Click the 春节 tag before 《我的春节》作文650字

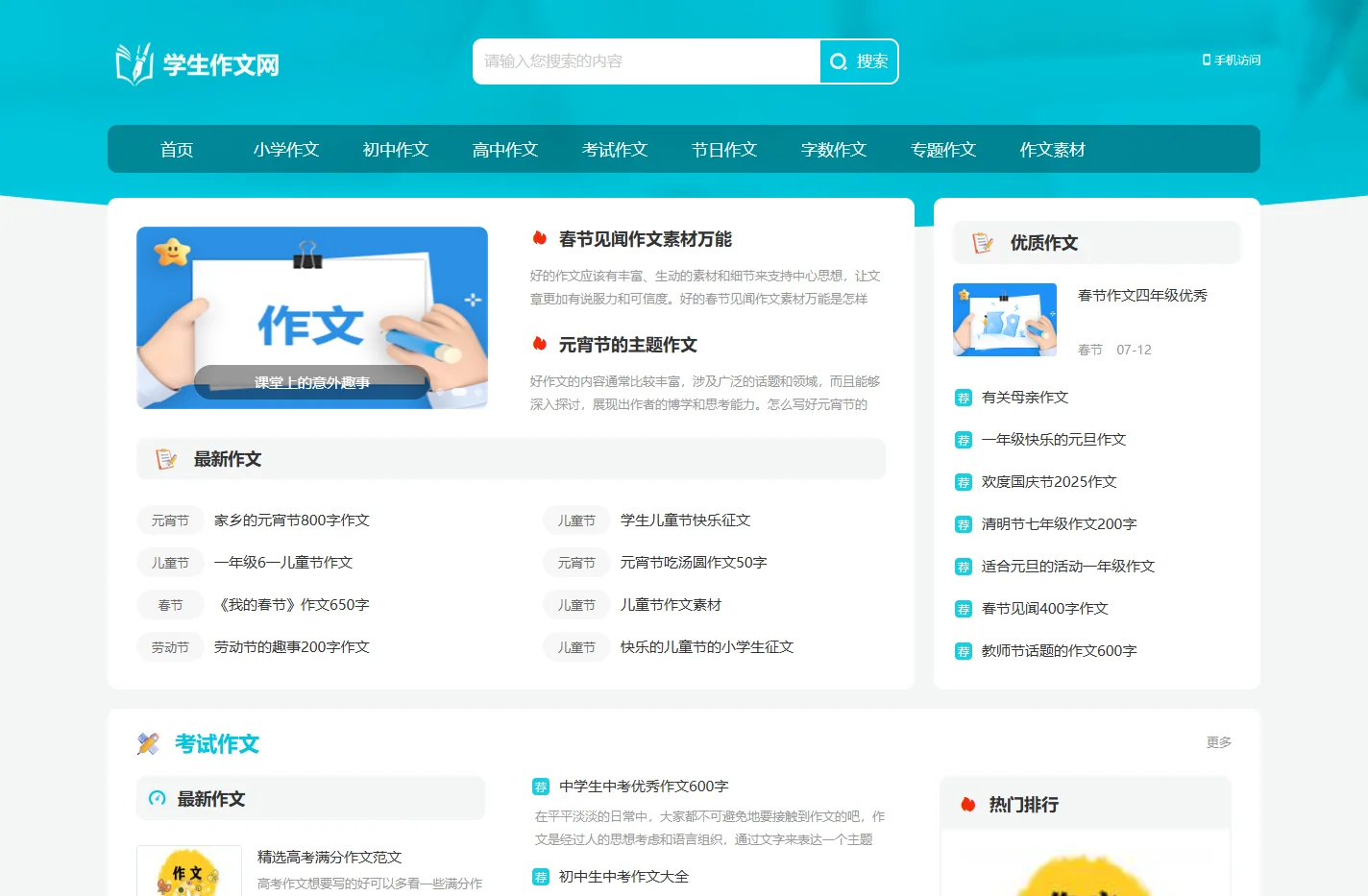170,605
